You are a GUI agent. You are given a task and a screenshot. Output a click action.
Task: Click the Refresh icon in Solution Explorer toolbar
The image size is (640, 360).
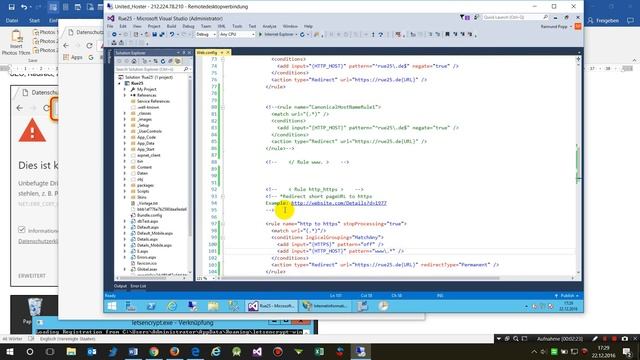click(x=162, y=61)
